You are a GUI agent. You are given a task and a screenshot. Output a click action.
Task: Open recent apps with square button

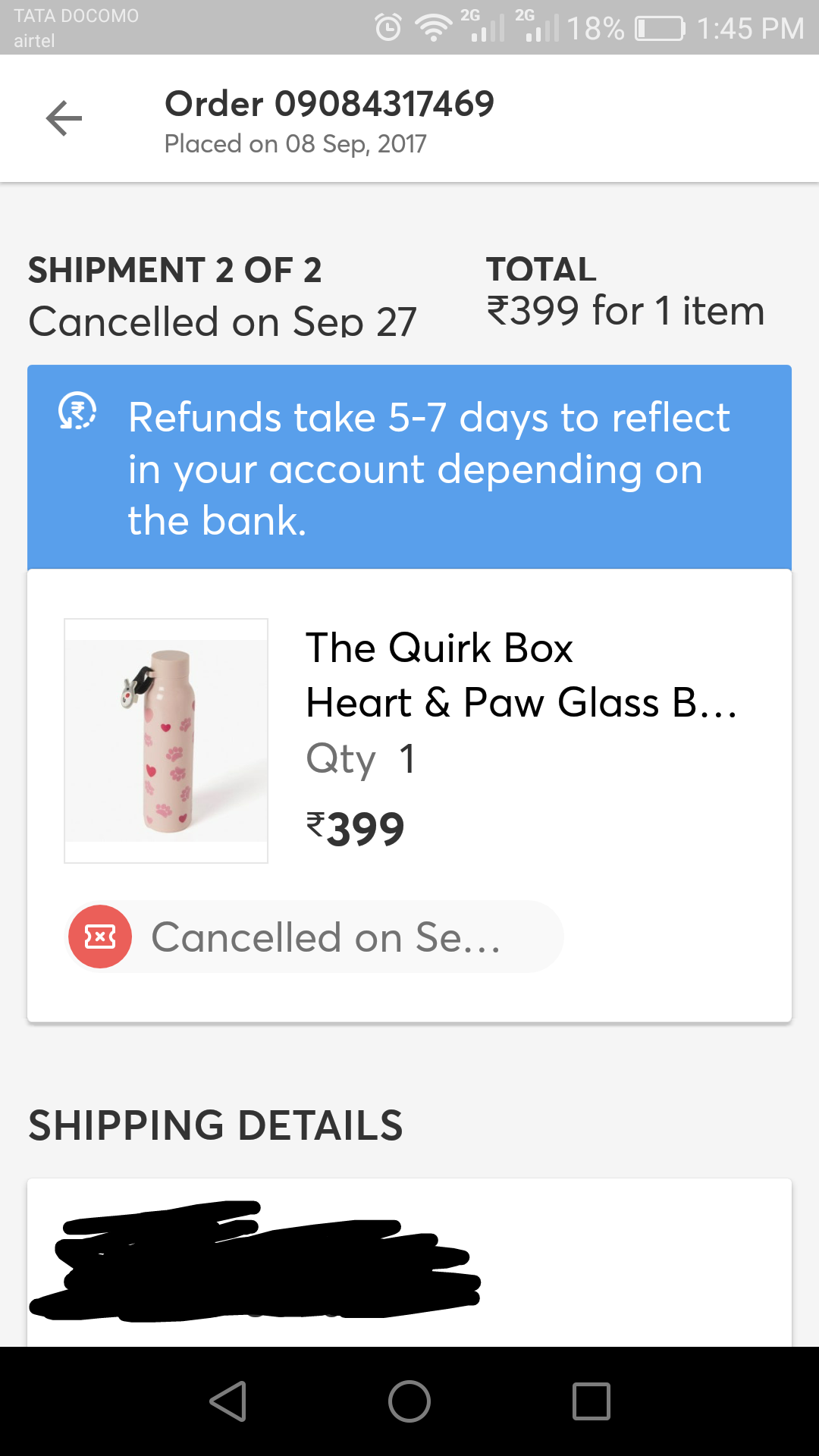coord(591,1401)
